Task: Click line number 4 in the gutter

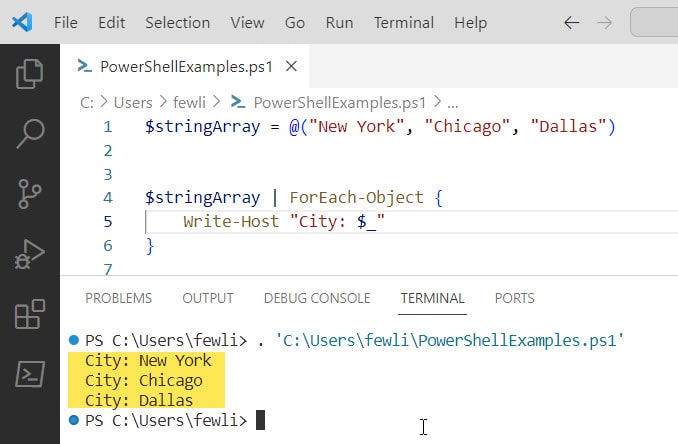Action: (x=108, y=198)
